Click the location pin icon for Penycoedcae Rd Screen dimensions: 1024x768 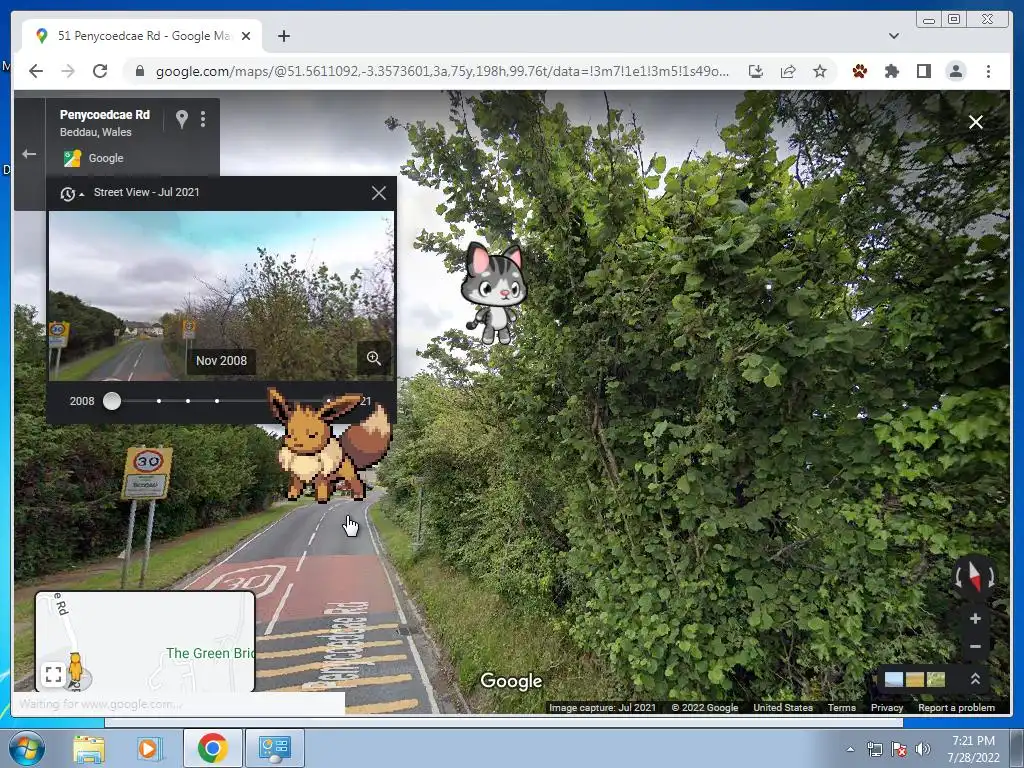182,119
